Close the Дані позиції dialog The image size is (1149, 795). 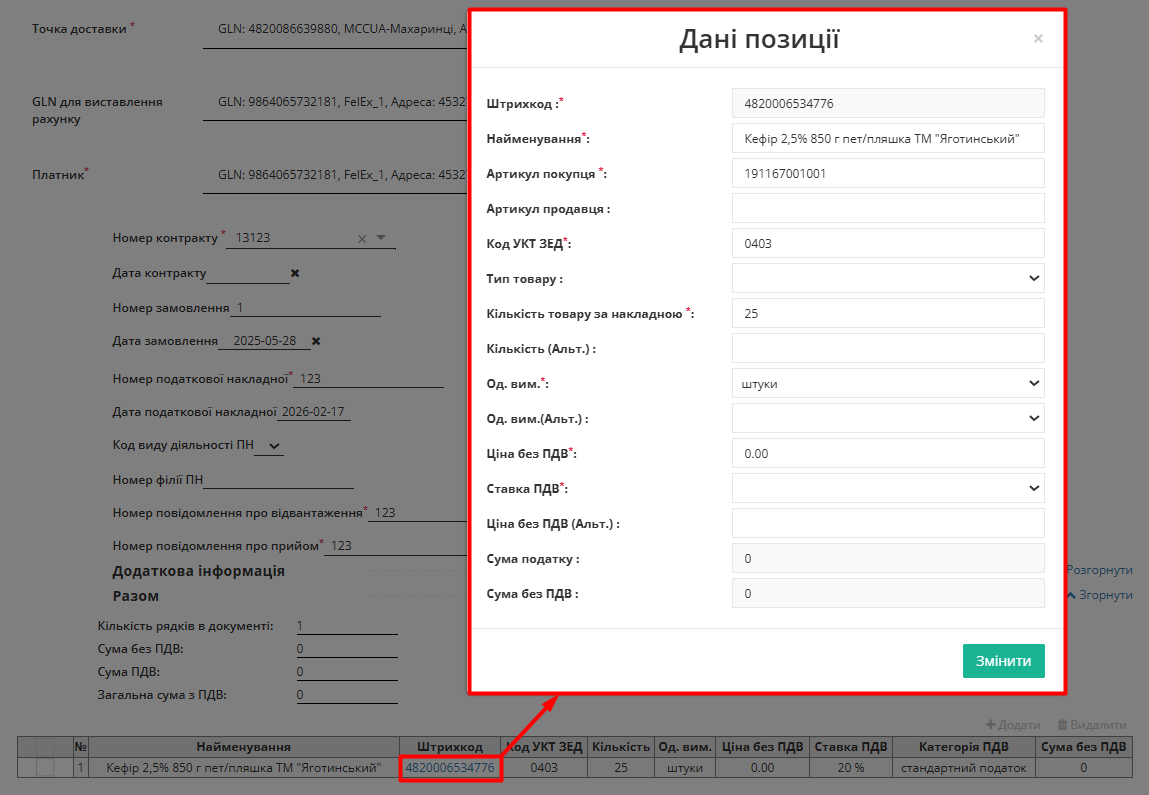1038,39
